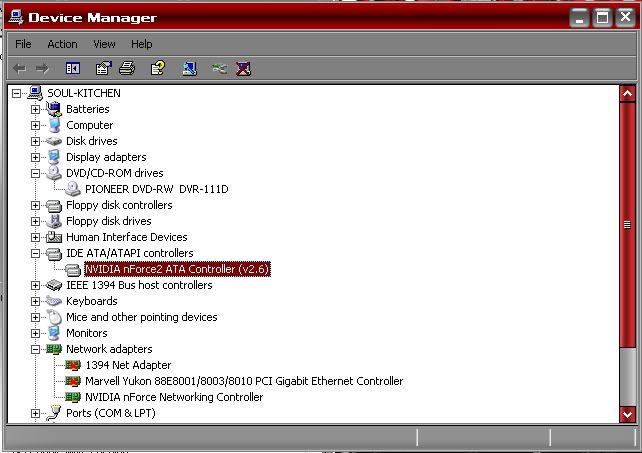Click the PIONEER DVD-RW drive icon
The height and width of the screenshot is (453, 642).
[x=73, y=189]
